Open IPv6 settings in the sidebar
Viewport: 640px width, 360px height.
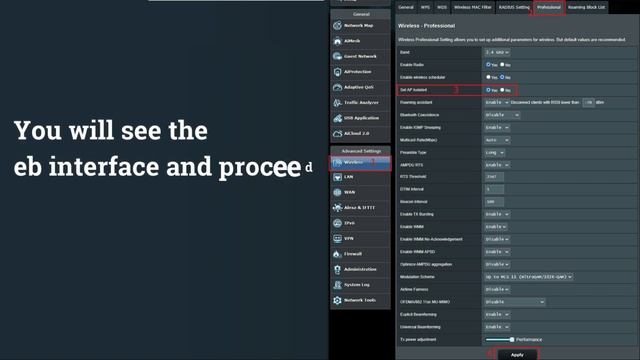pos(360,223)
